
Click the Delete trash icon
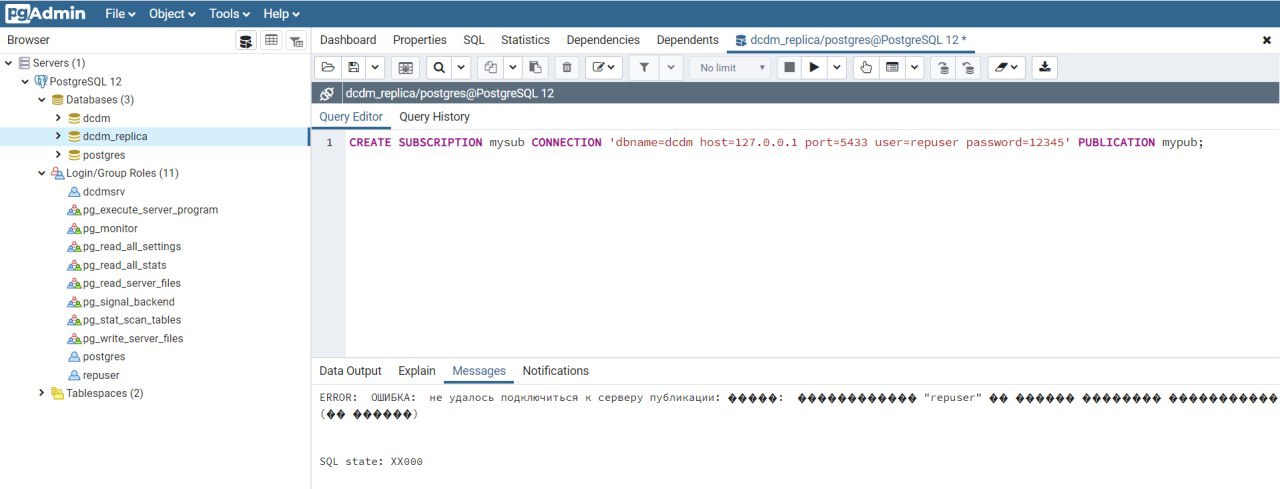pyautogui.click(x=567, y=67)
